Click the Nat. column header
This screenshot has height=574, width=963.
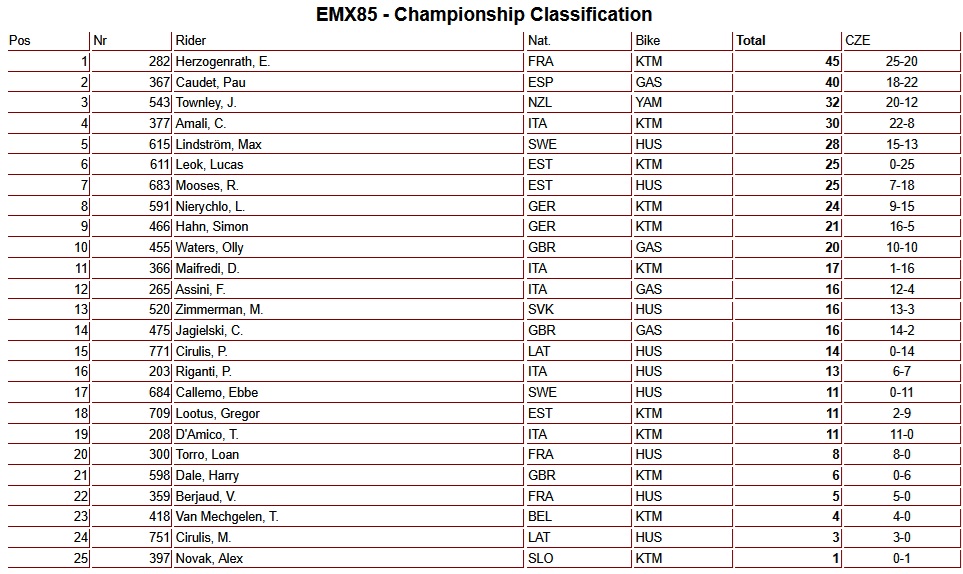pyautogui.click(x=540, y=41)
